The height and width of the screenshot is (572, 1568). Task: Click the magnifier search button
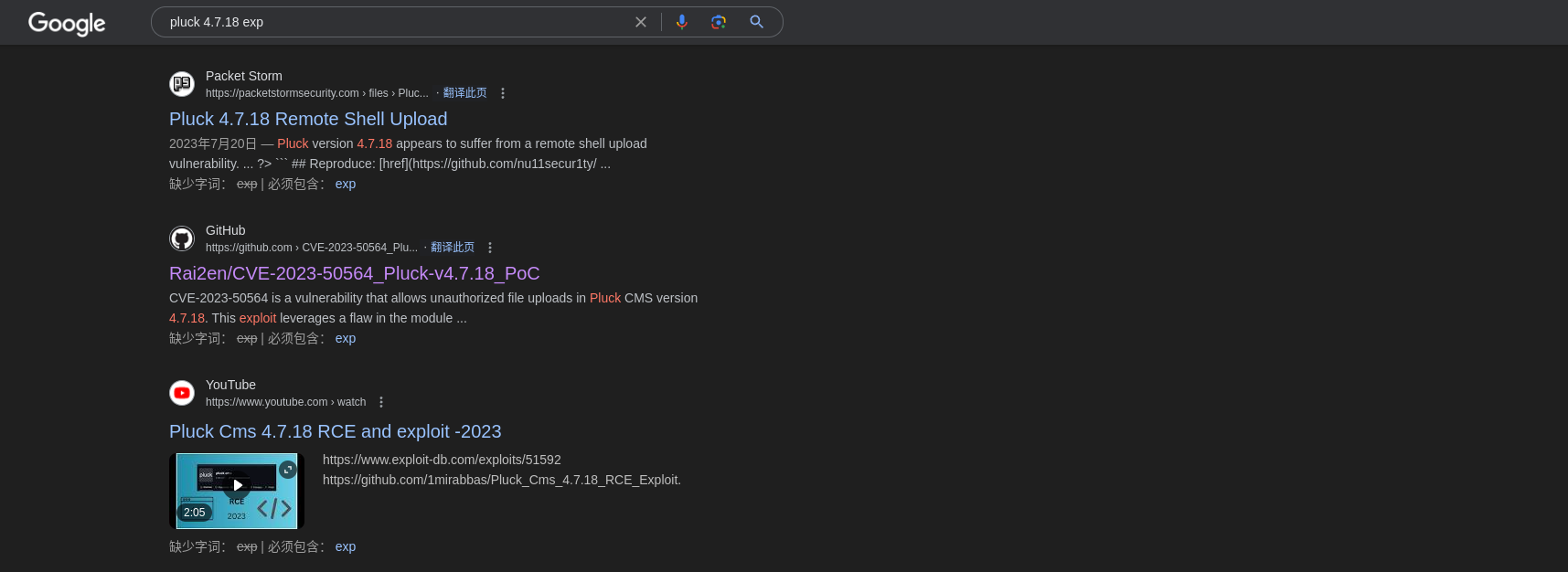(756, 22)
